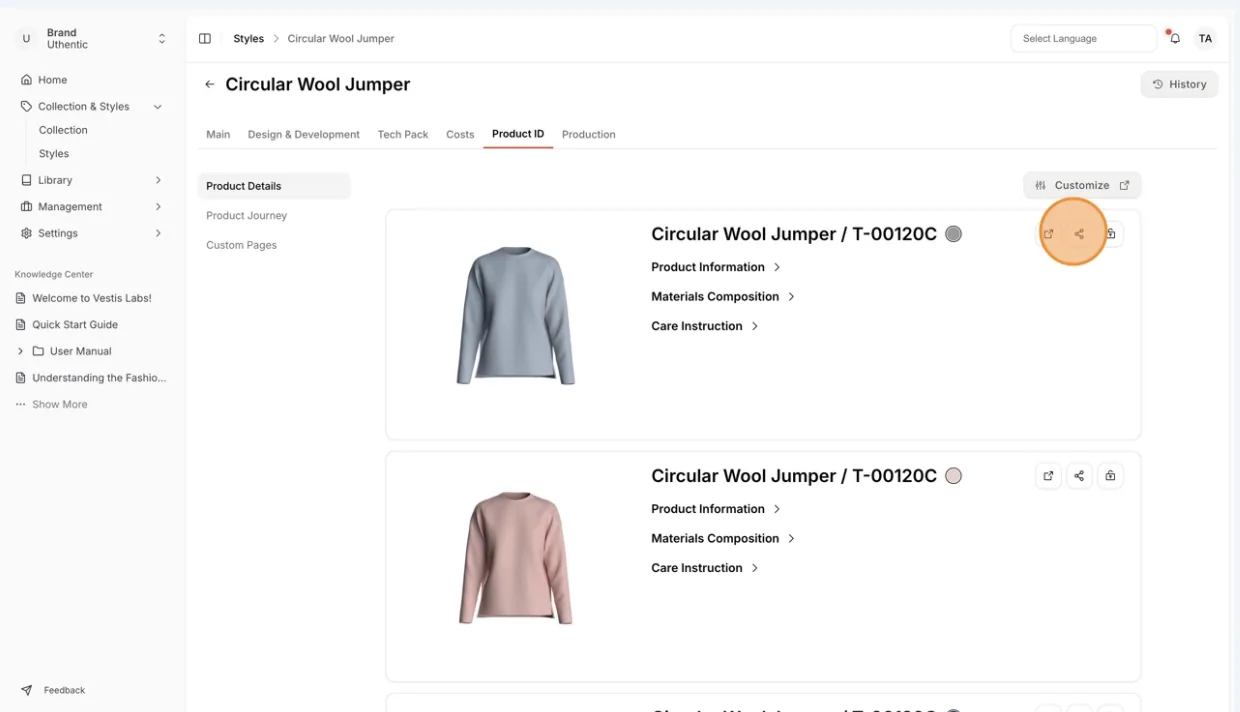Image resolution: width=1240 pixels, height=712 pixels.
Task: Click the Brand Uthentic U logo
Action: pos(26,39)
